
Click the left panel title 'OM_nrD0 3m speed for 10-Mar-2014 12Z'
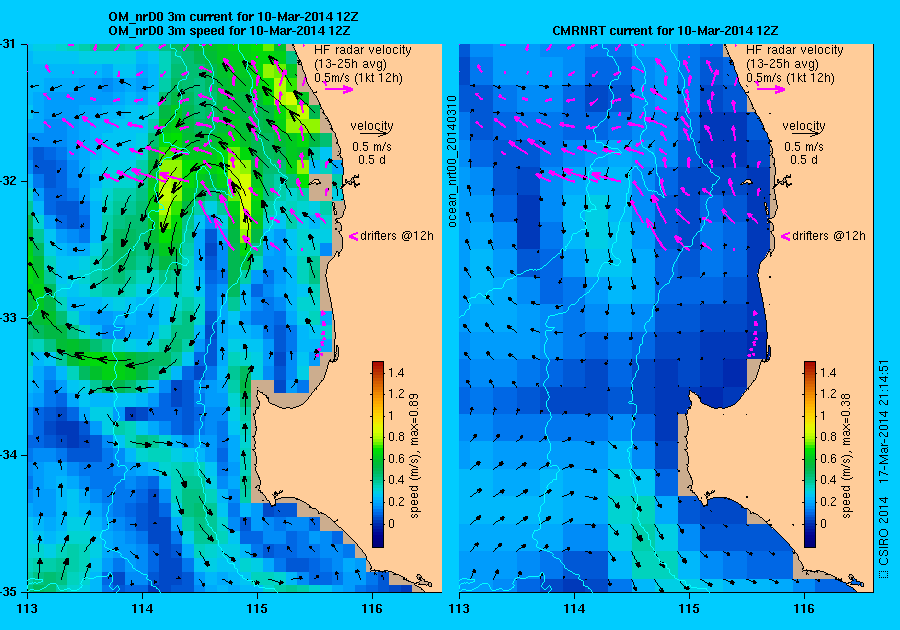(229, 31)
